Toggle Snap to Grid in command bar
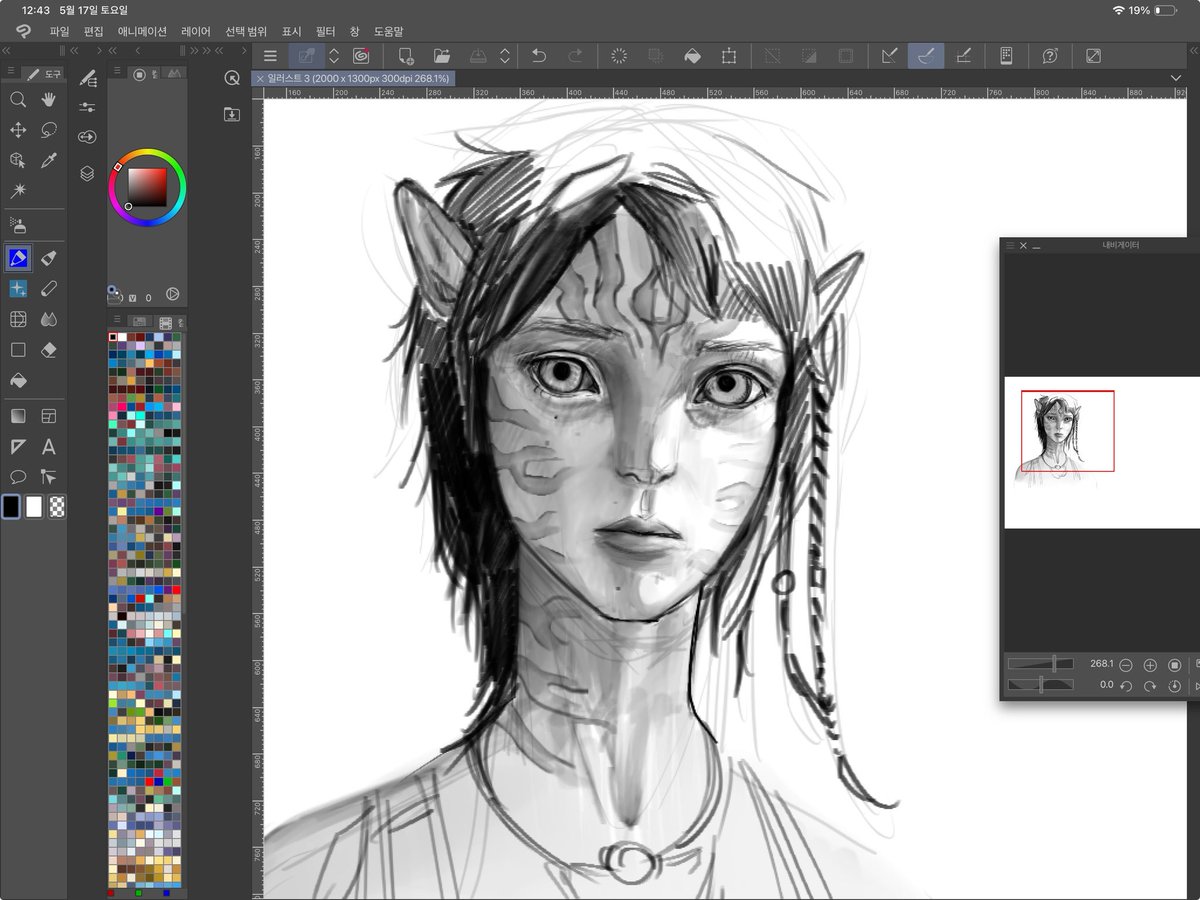 click(963, 56)
